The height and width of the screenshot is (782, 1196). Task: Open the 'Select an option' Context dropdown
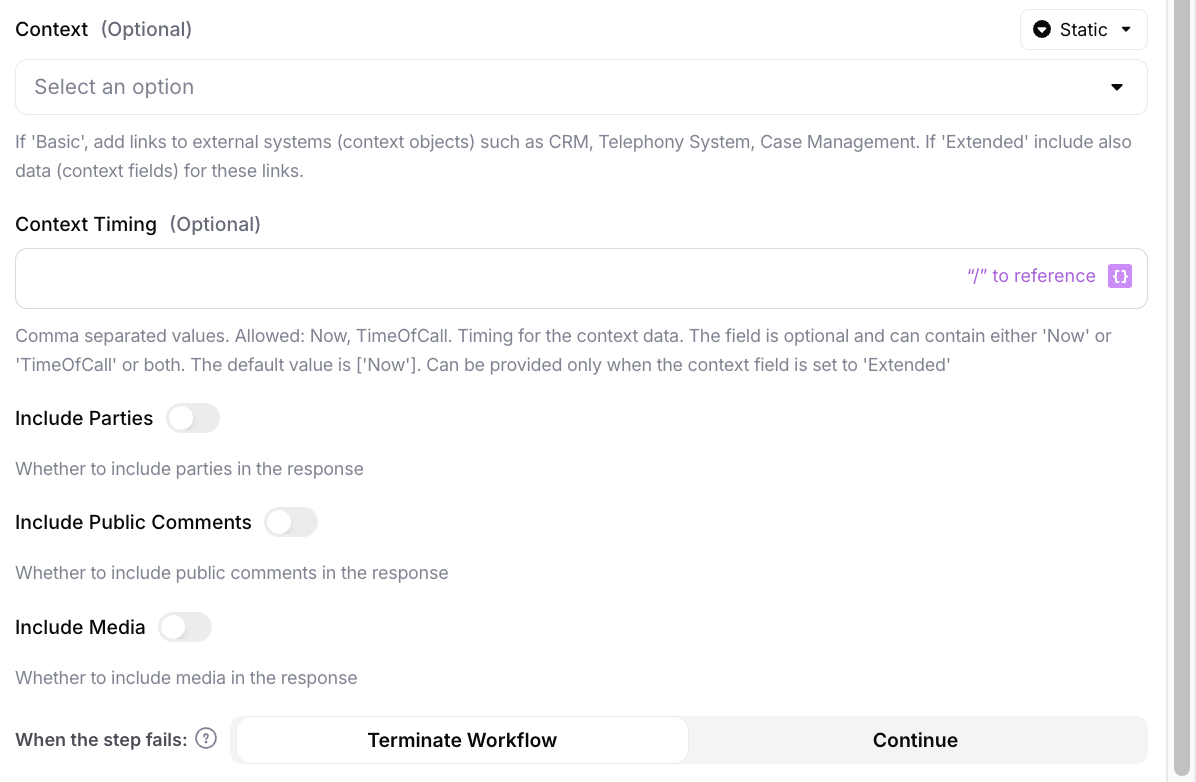(x=560, y=87)
